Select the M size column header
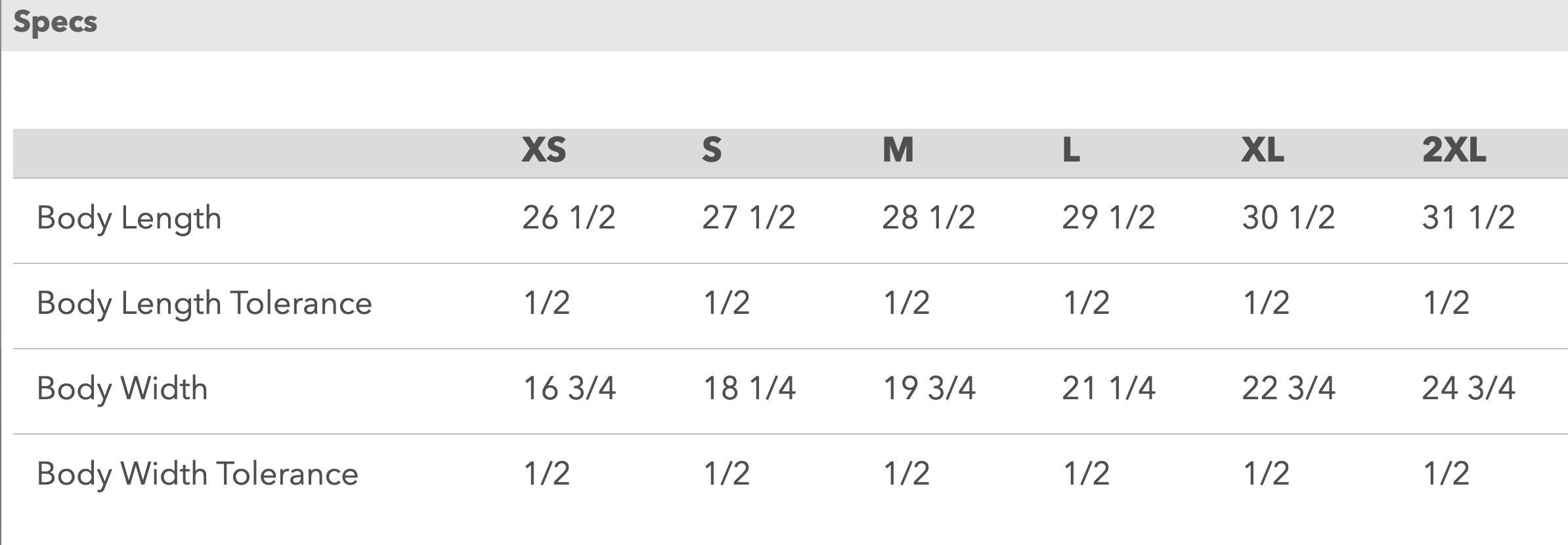 pos(898,150)
